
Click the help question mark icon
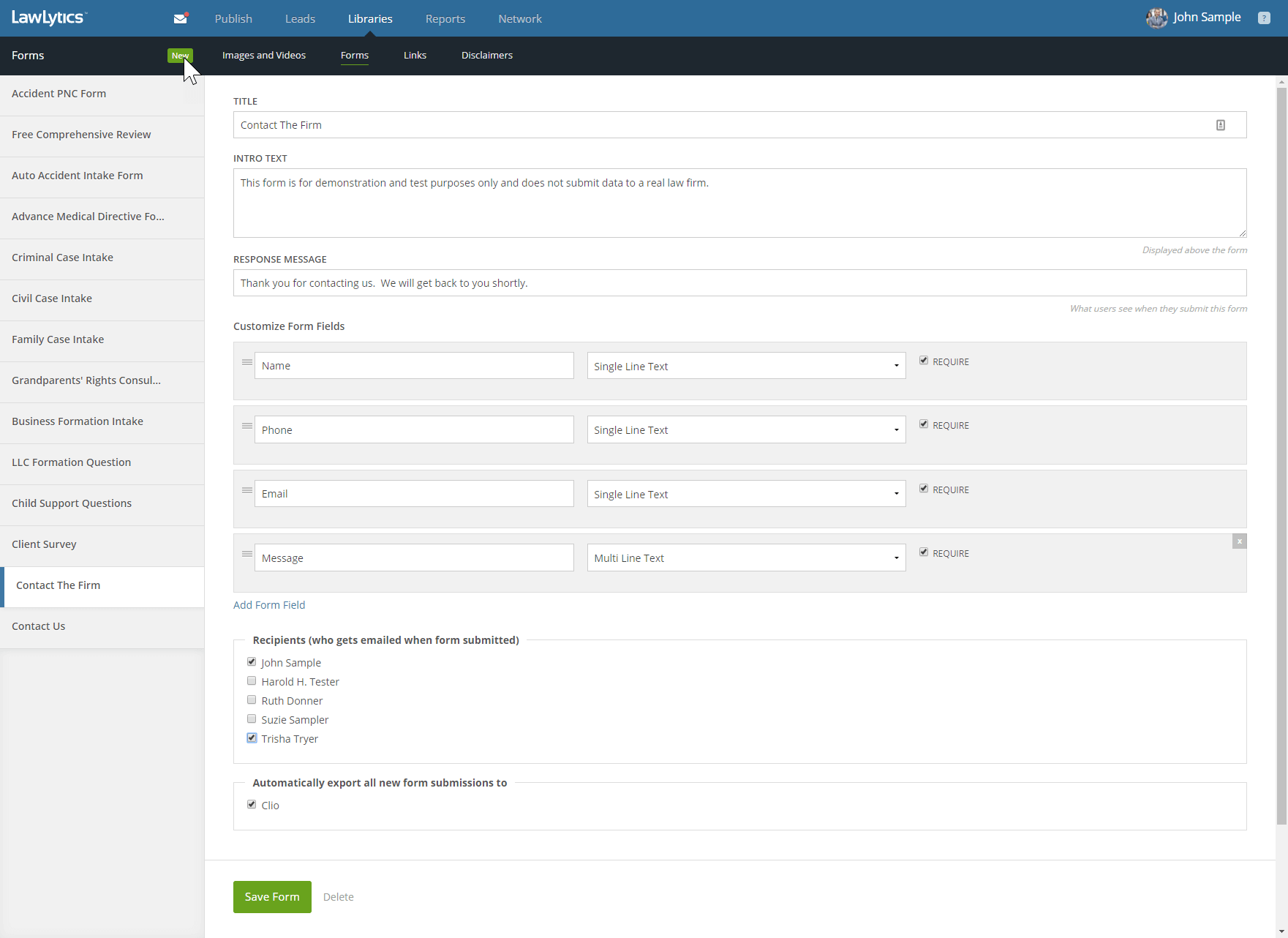(1264, 18)
